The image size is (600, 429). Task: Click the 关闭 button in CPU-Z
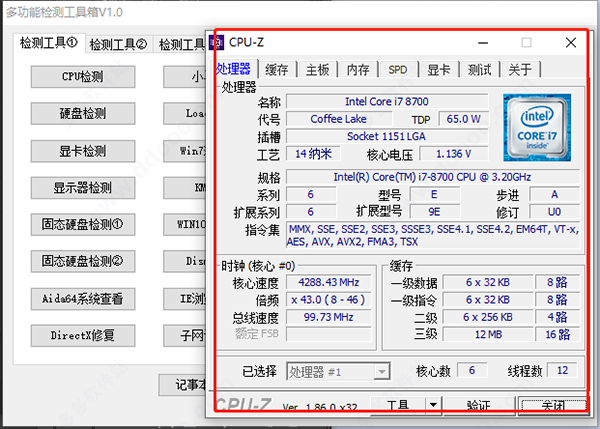click(x=553, y=405)
